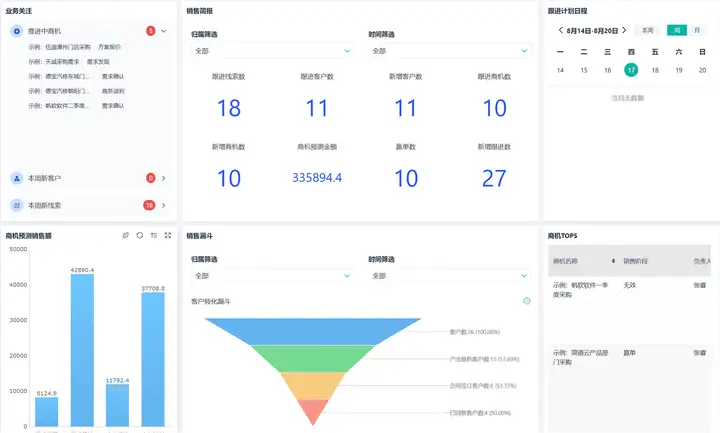Go to next week in calendar
This screenshot has height=433, width=720.
624,30
